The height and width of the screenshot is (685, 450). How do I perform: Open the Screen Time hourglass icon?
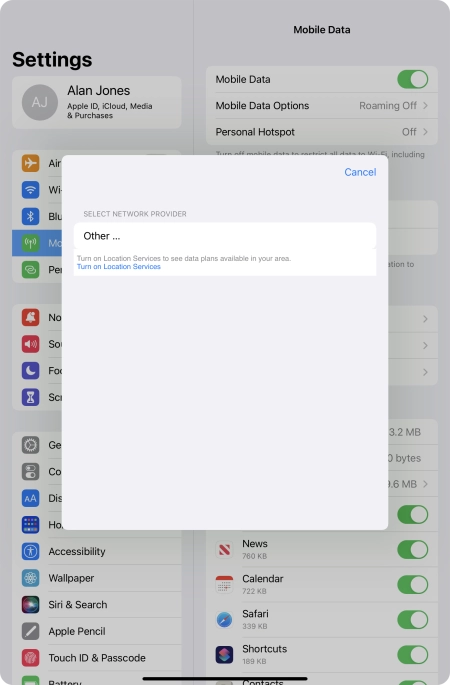point(31,397)
